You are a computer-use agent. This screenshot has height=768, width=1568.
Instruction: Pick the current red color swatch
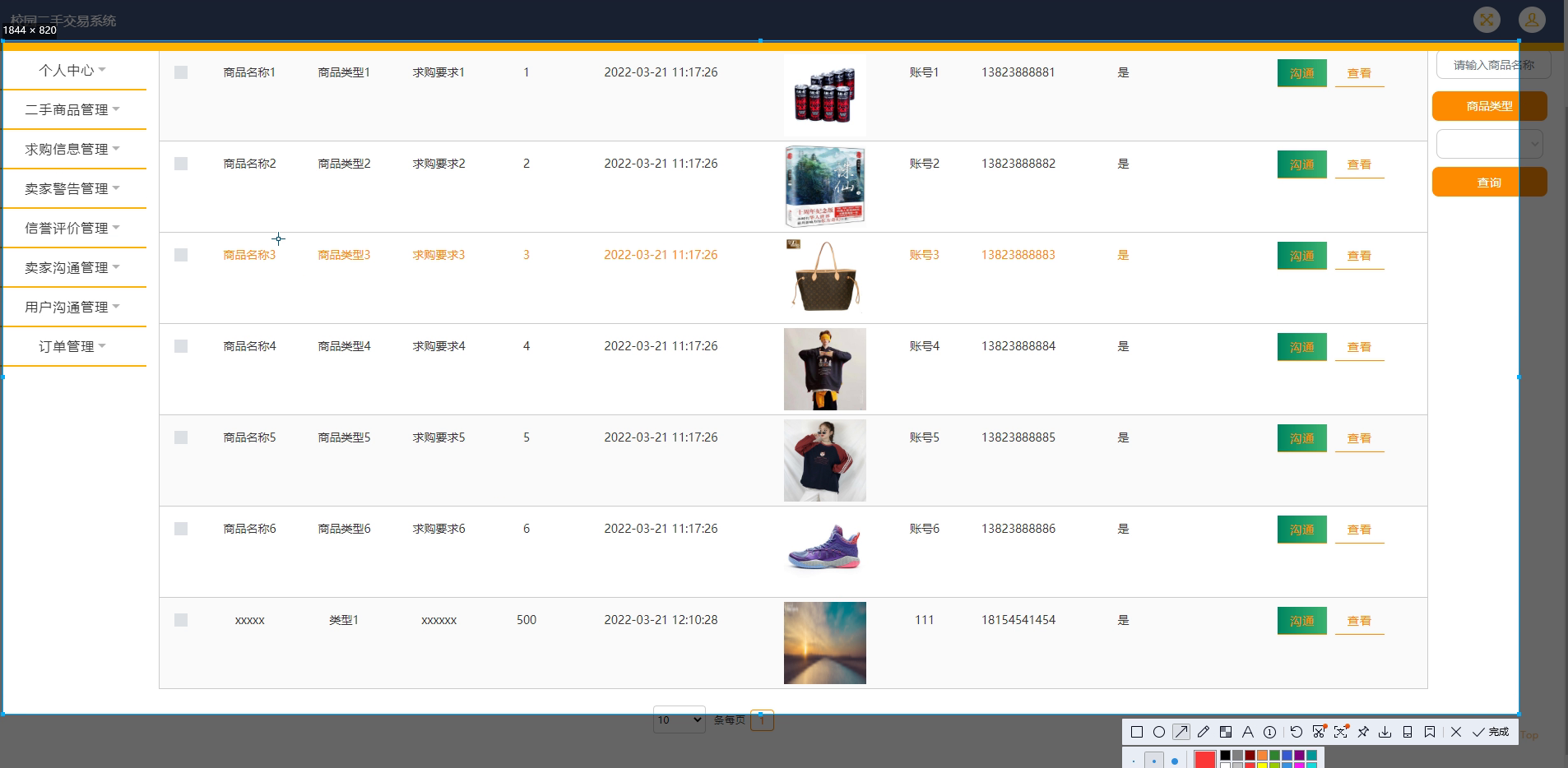tap(1205, 760)
